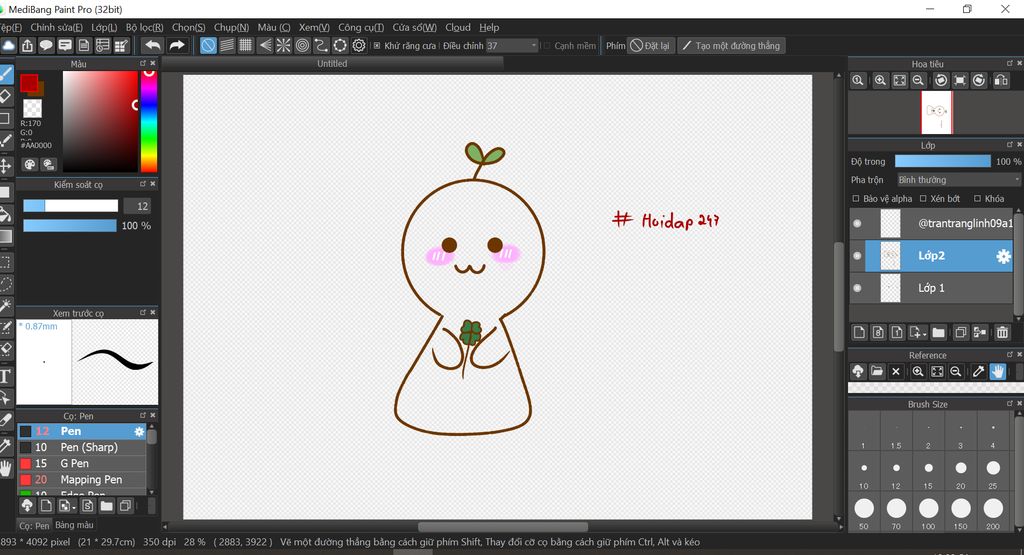
Task: Enable Bảo vệ alpha checkbox
Action: [x=856, y=198]
